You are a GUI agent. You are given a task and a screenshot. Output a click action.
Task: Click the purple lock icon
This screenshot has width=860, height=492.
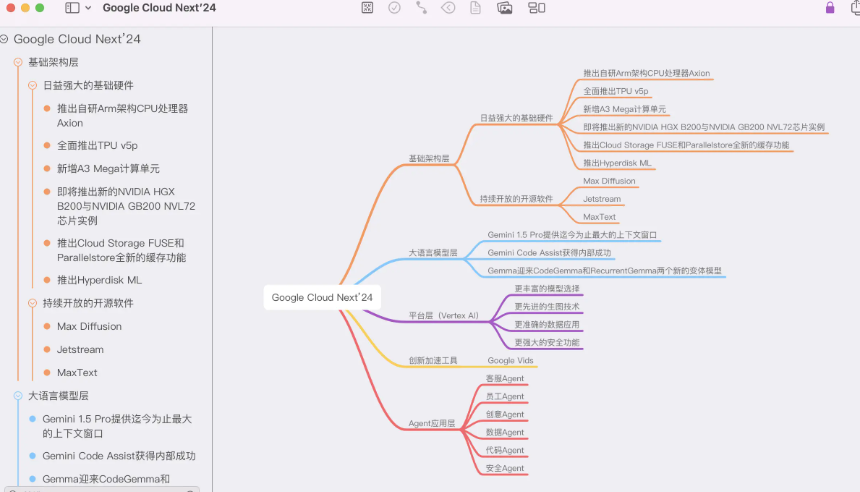tap(830, 8)
